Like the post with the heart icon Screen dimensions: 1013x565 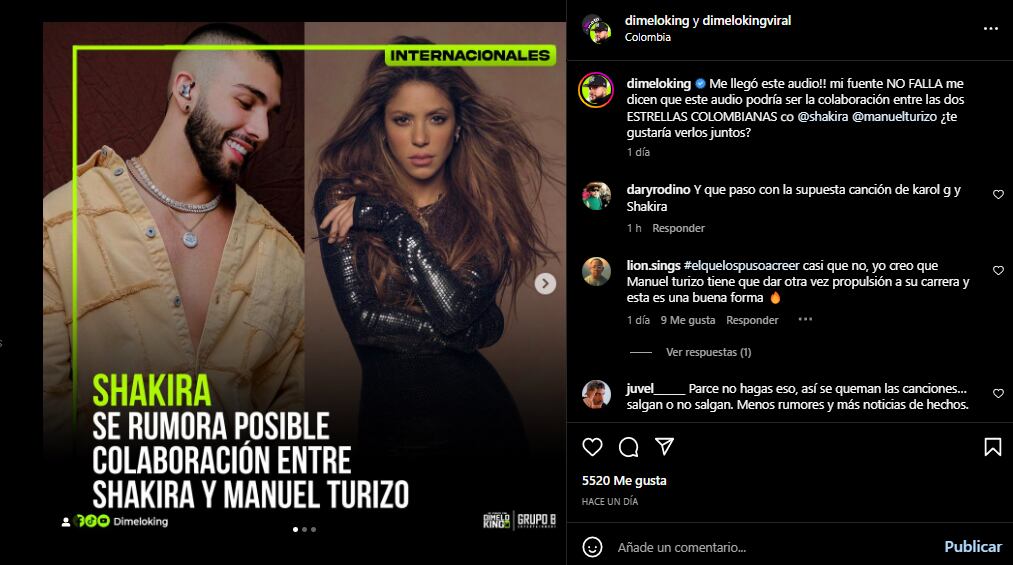(592, 447)
